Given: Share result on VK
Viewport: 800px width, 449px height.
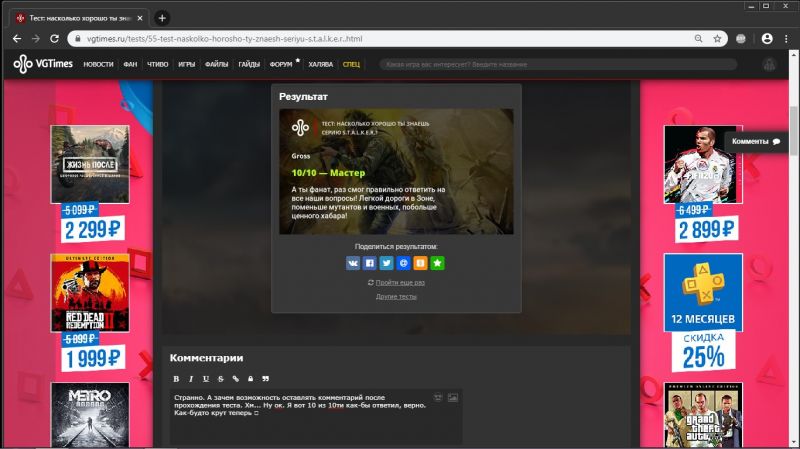Looking at the screenshot, I should (x=353, y=263).
